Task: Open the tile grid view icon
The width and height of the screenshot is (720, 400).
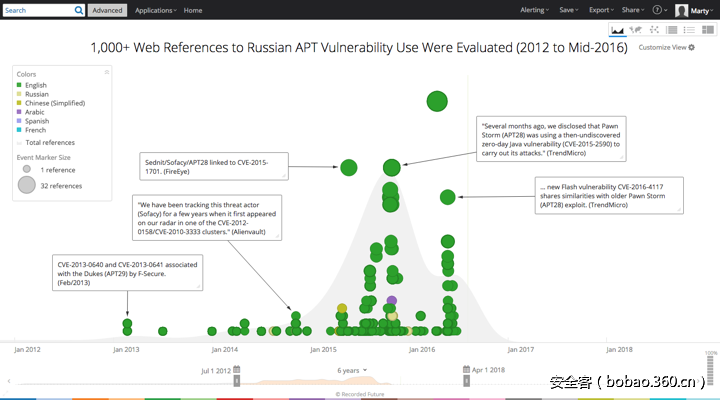Action: click(708, 30)
